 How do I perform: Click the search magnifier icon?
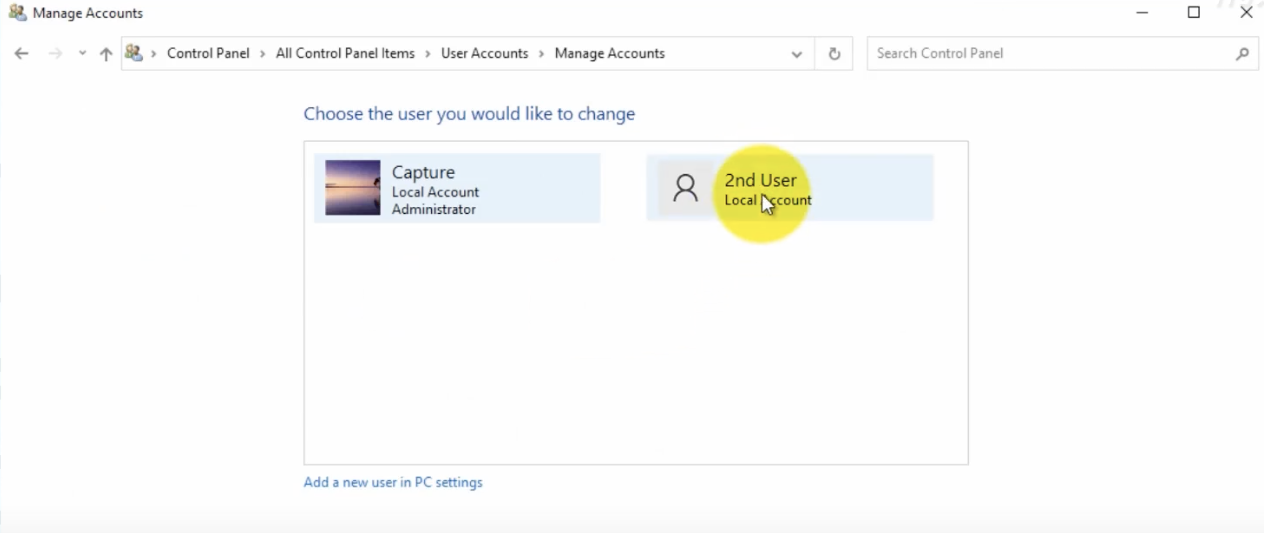(x=1242, y=54)
